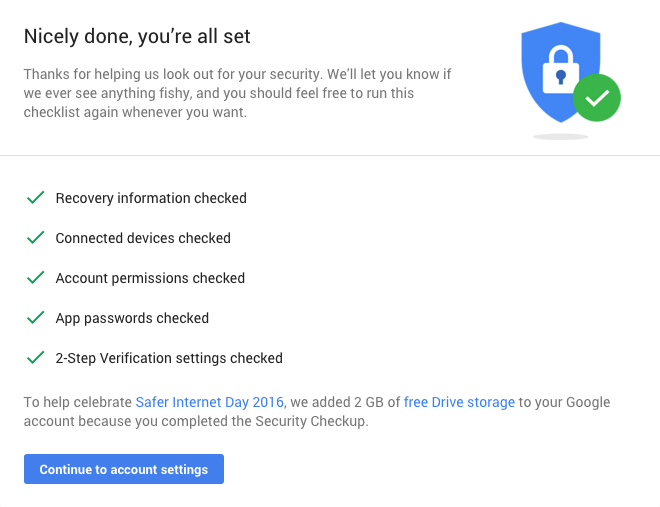Open the Safer Internet Day 2016 link

point(210,402)
